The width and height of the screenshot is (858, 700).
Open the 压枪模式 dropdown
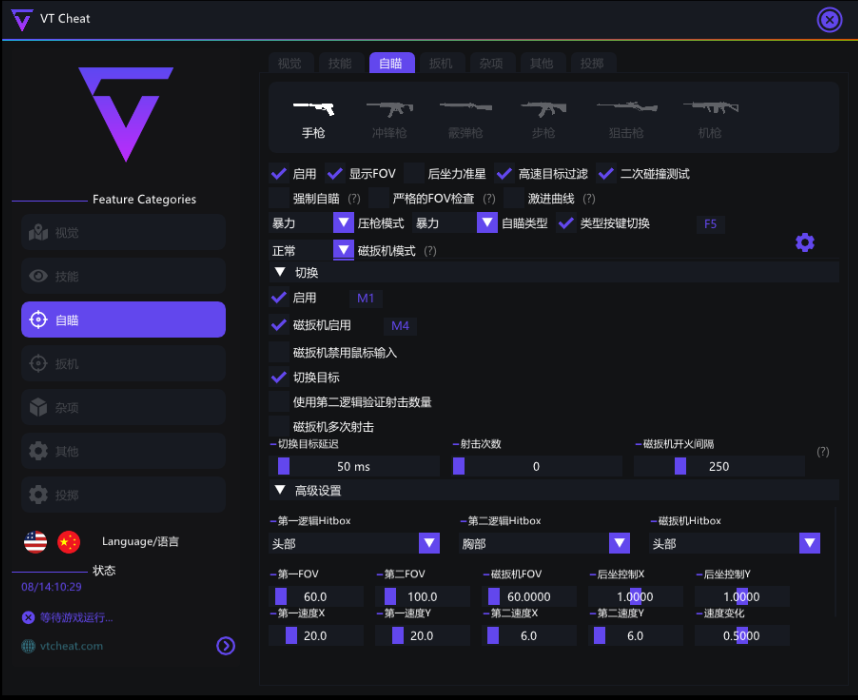[x=311, y=223]
